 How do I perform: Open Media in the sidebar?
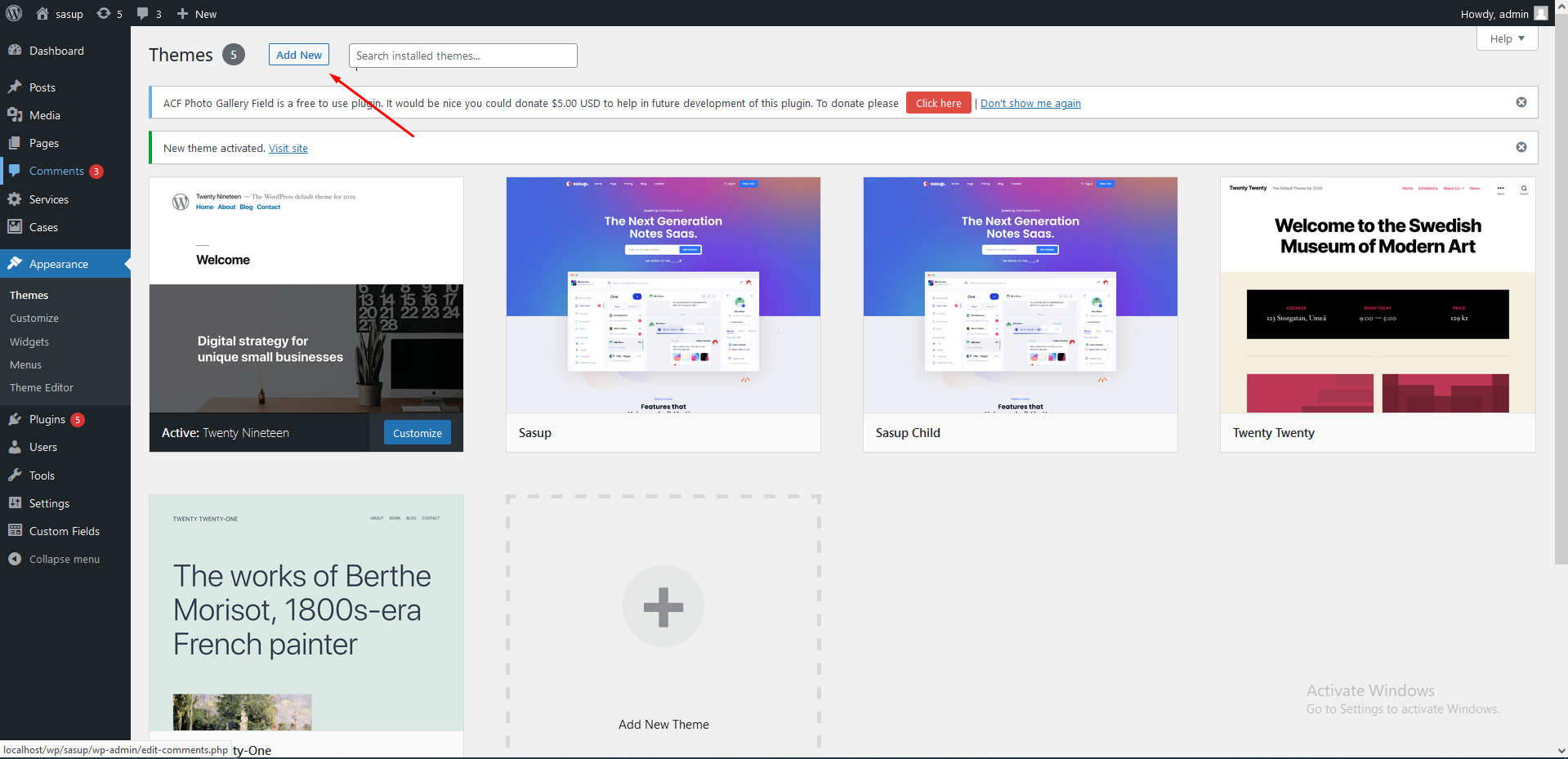click(x=45, y=115)
